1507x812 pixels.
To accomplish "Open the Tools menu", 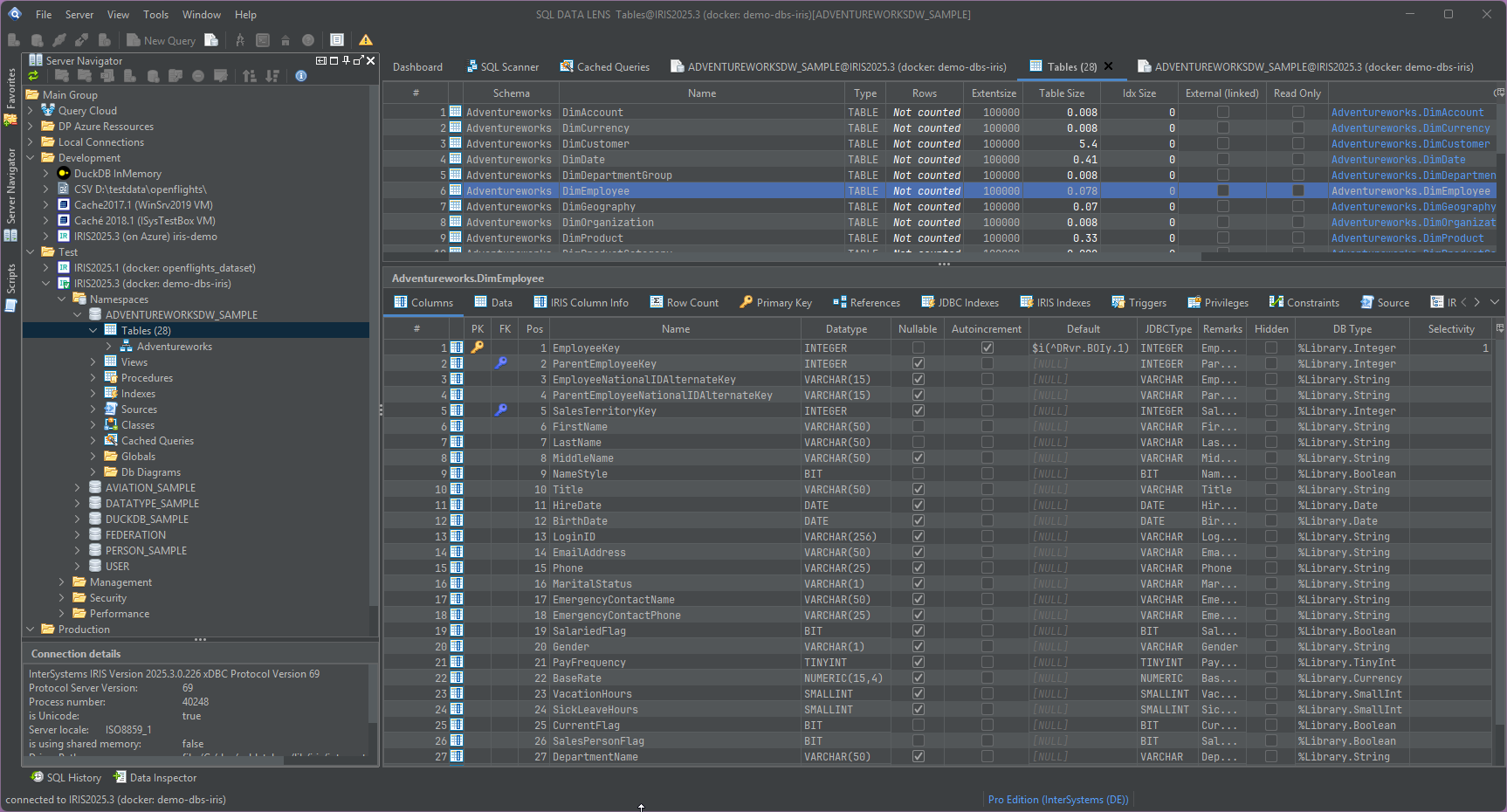I will (156, 15).
